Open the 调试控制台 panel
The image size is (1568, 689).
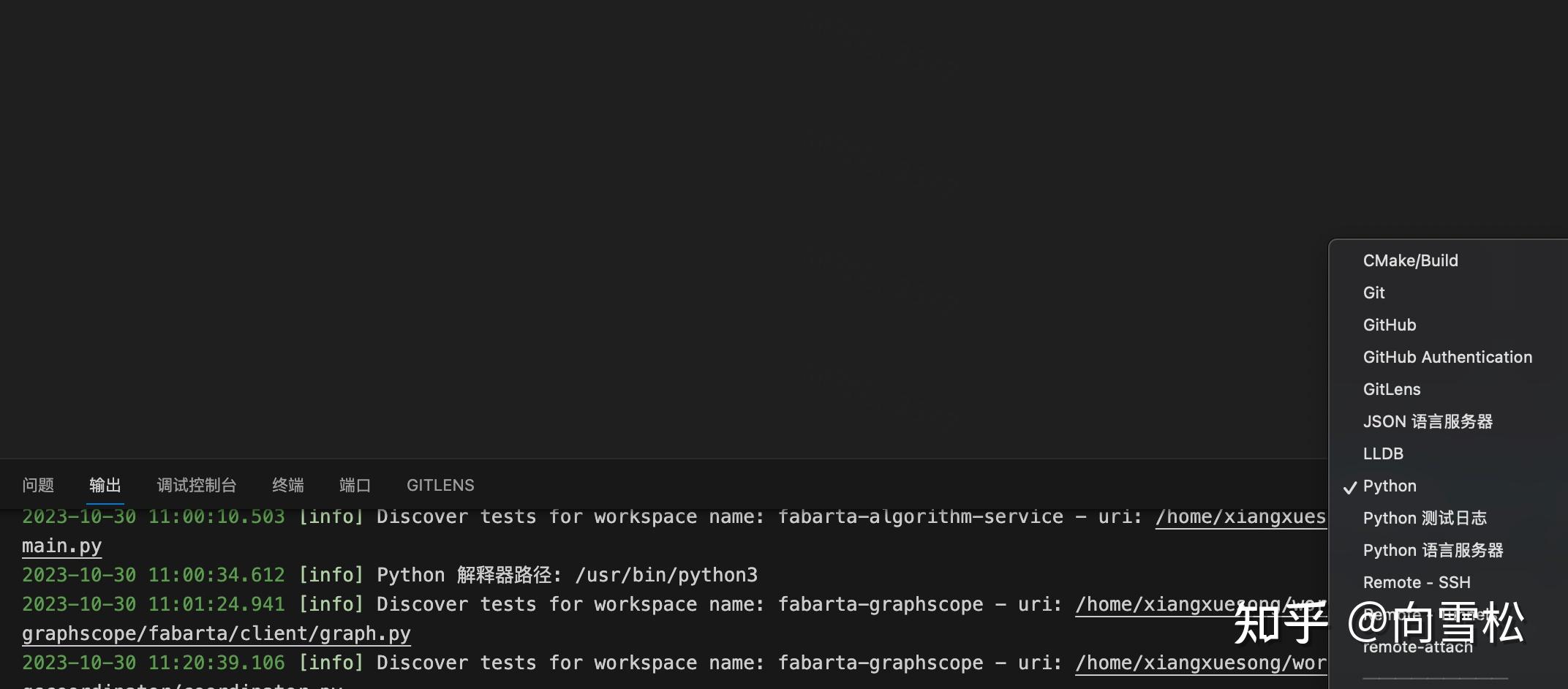coord(196,485)
